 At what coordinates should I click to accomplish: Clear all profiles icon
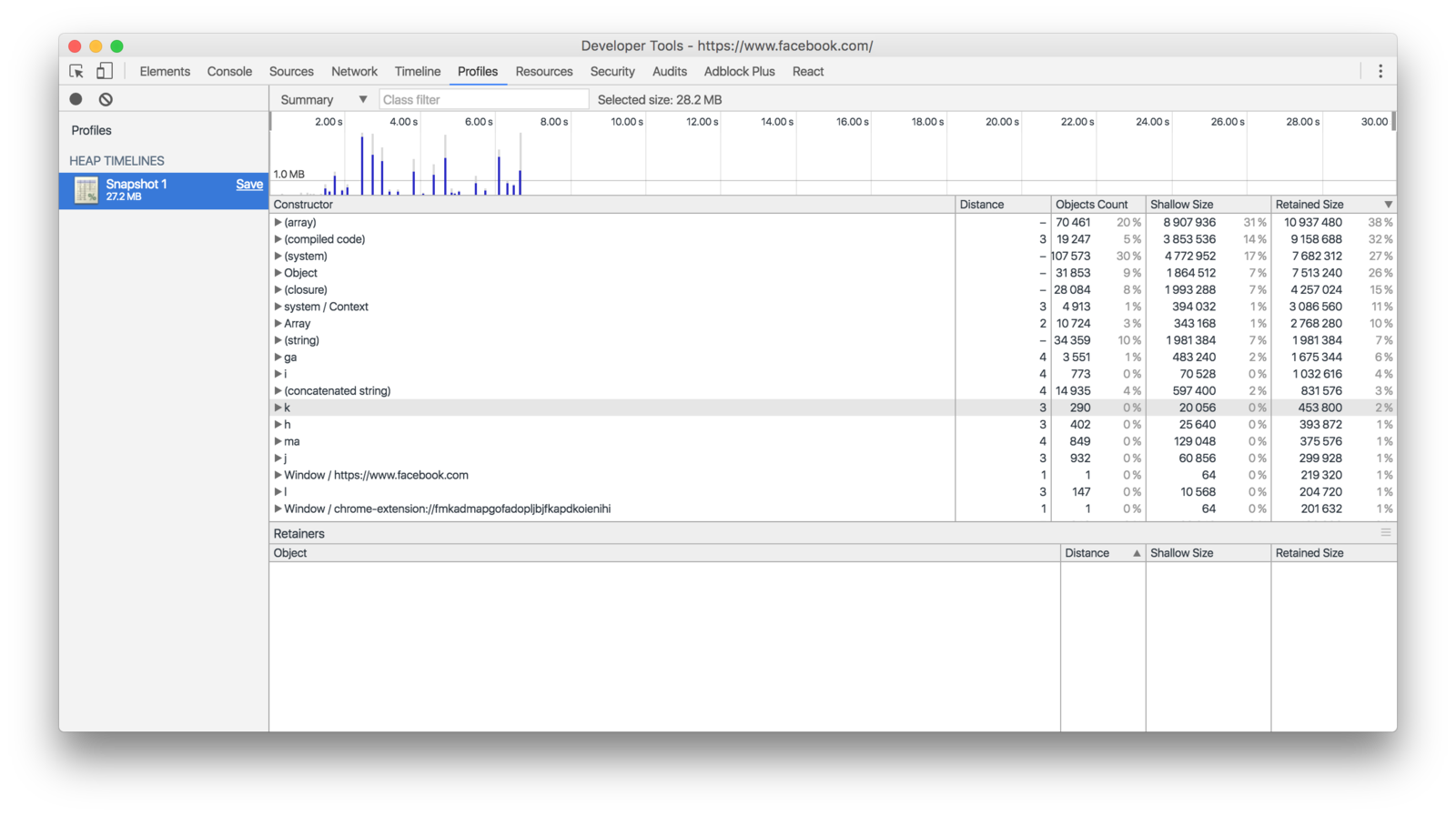click(x=106, y=99)
